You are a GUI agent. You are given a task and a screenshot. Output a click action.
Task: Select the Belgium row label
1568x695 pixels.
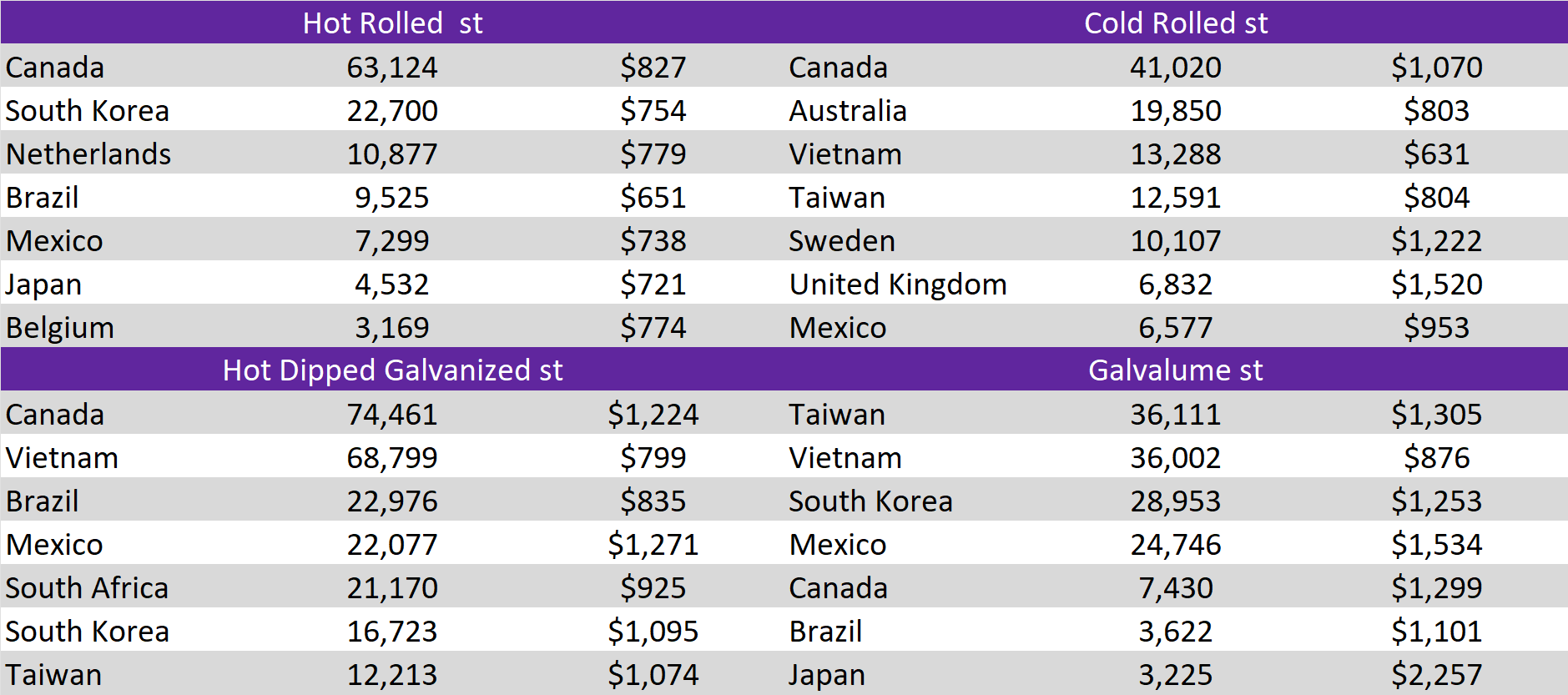click(x=60, y=328)
